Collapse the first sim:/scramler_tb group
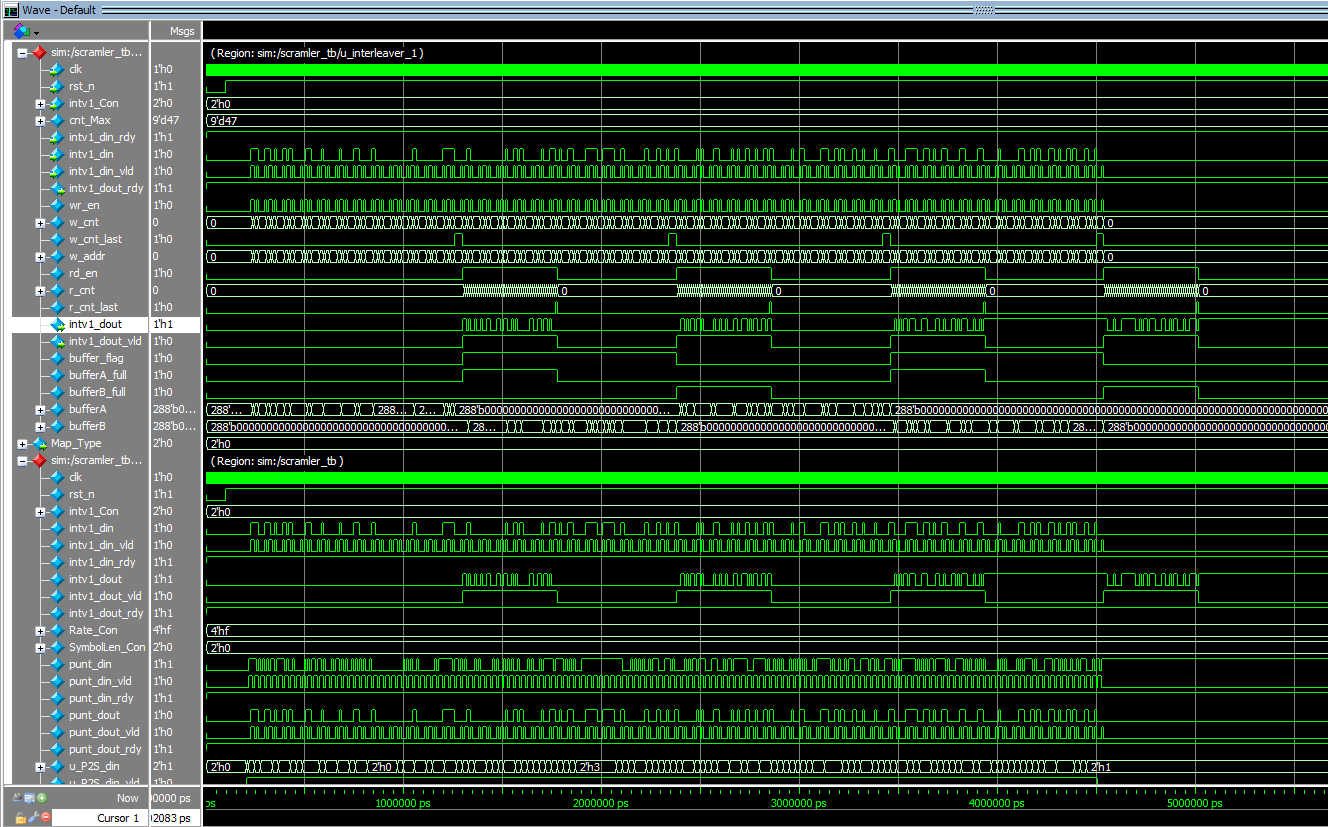1328x827 pixels. [22, 52]
